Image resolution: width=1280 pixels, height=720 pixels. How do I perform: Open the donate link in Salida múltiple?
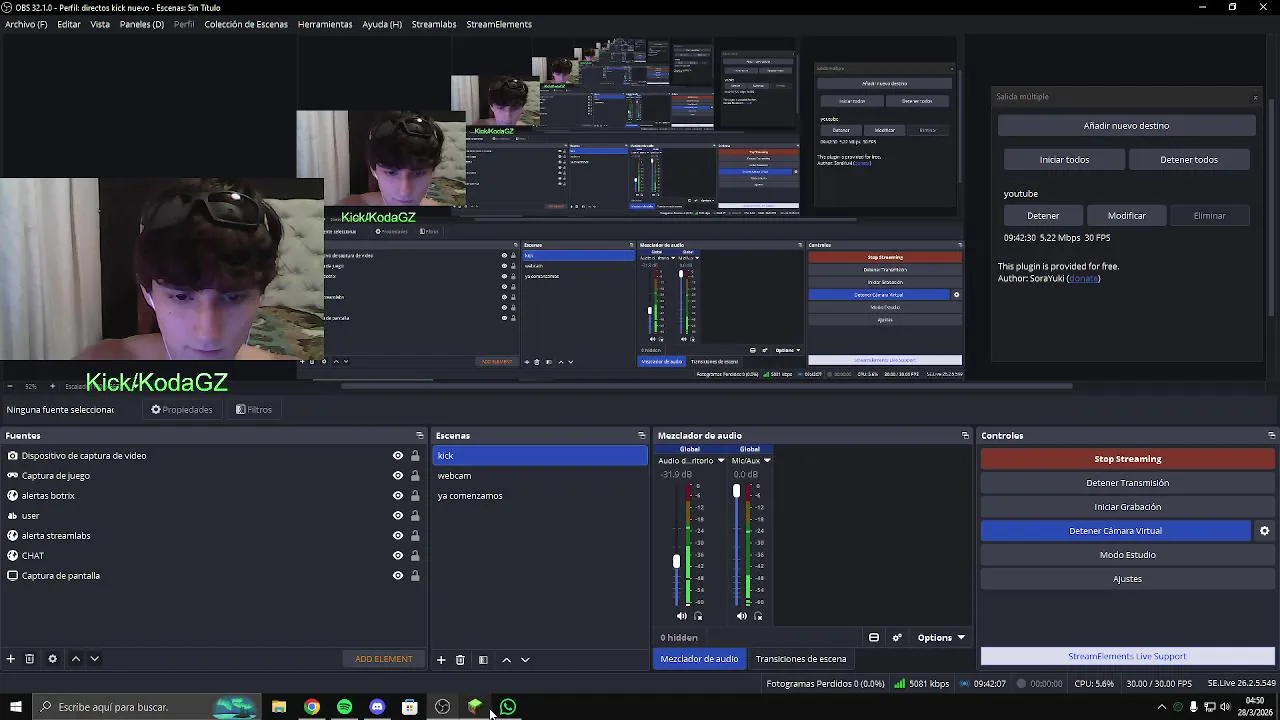(x=1083, y=278)
